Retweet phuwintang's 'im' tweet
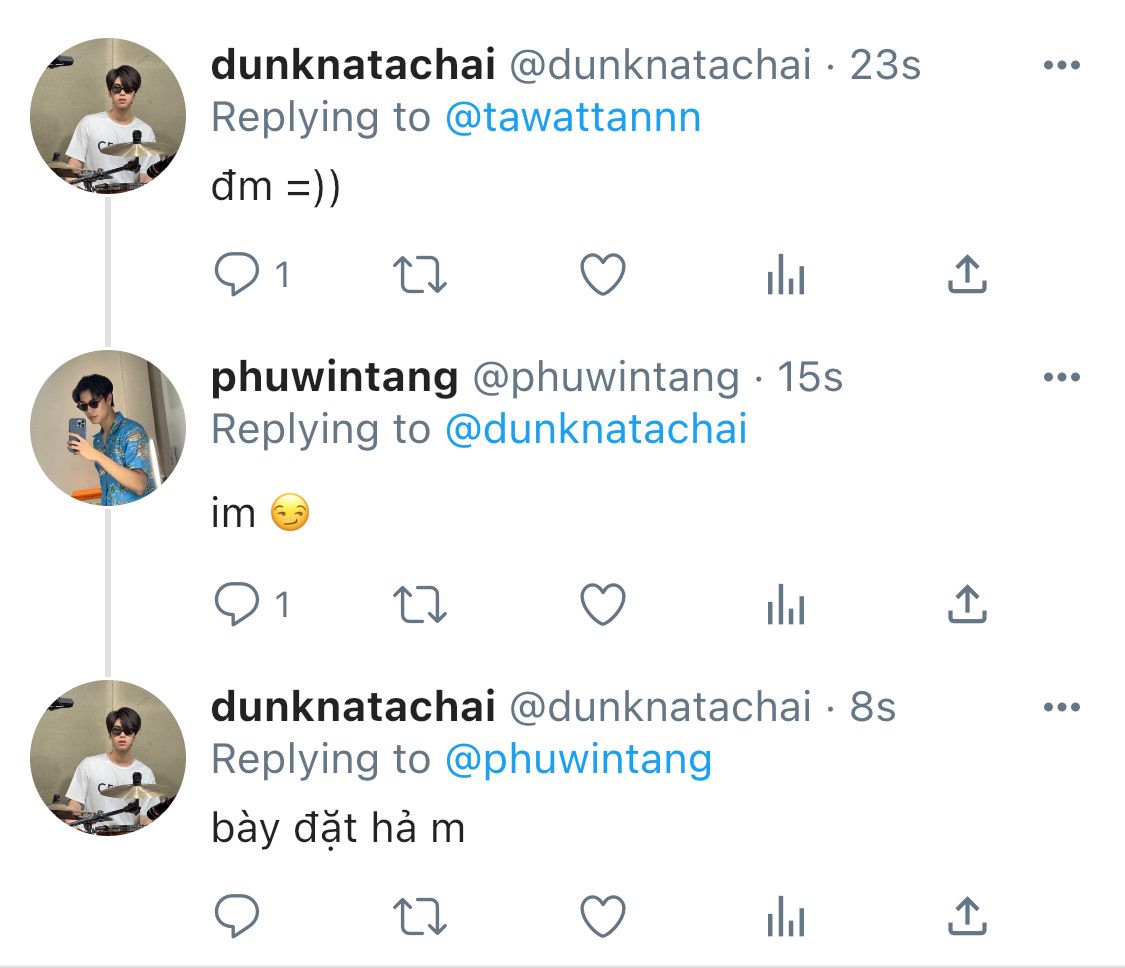The height and width of the screenshot is (968, 1125). pyautogui.click(x=421, y=605)
